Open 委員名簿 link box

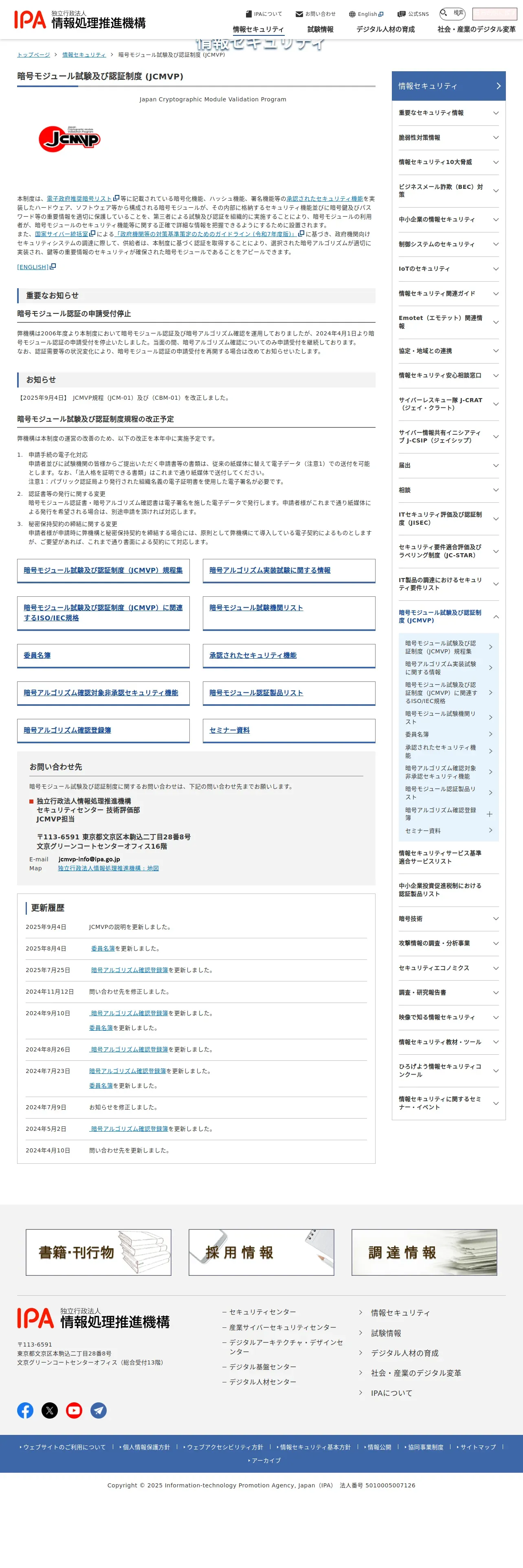[103, 655]
